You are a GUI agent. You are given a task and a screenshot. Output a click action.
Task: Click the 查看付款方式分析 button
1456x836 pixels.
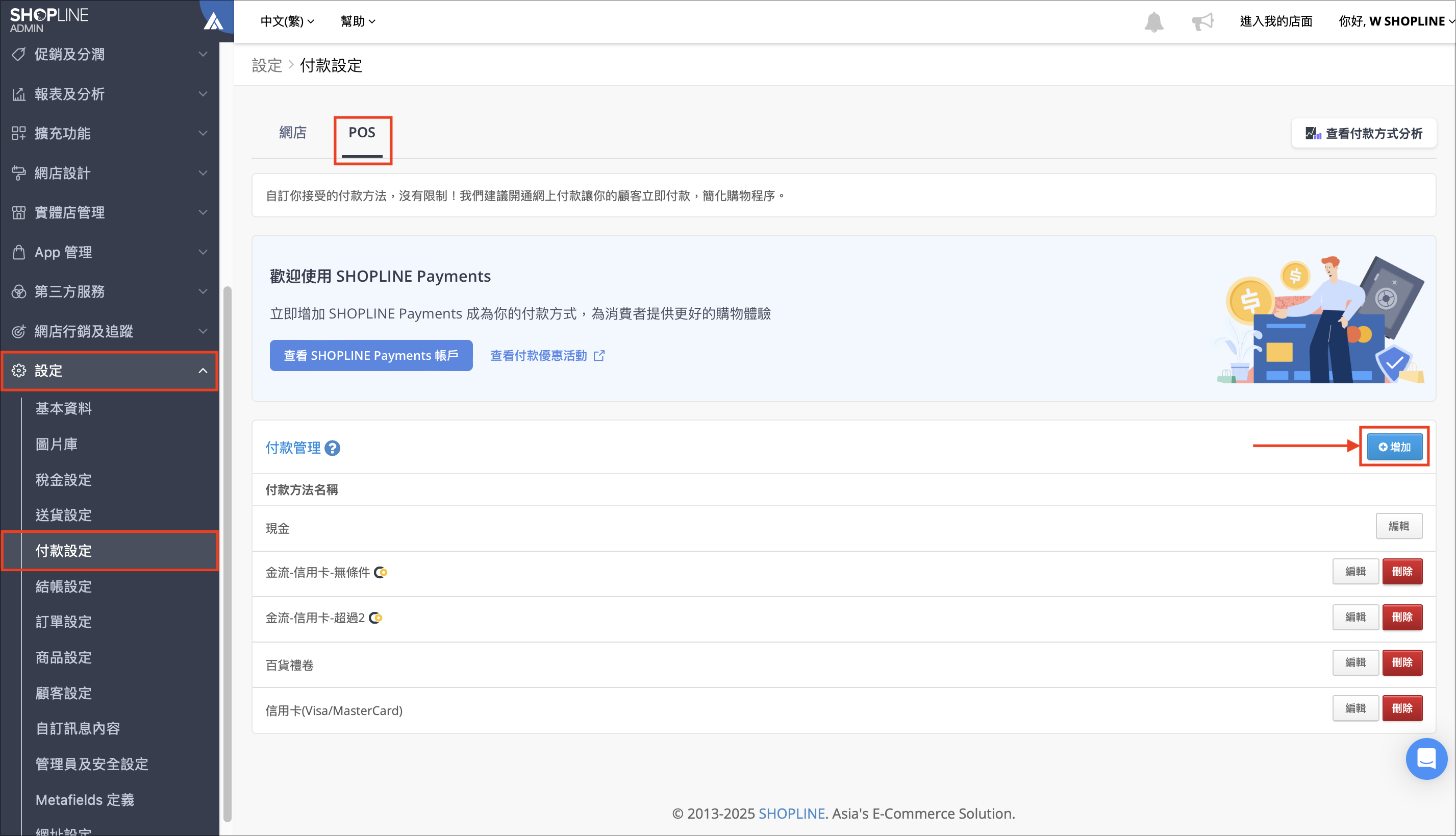click(x=1364, y=133)
